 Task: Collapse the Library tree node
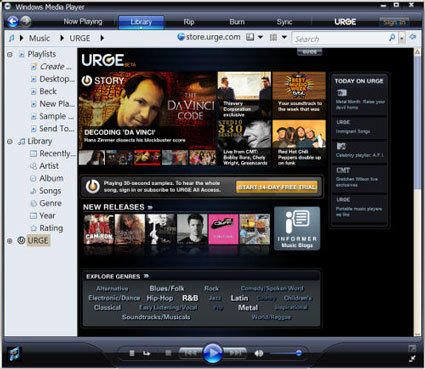point(10,141)
